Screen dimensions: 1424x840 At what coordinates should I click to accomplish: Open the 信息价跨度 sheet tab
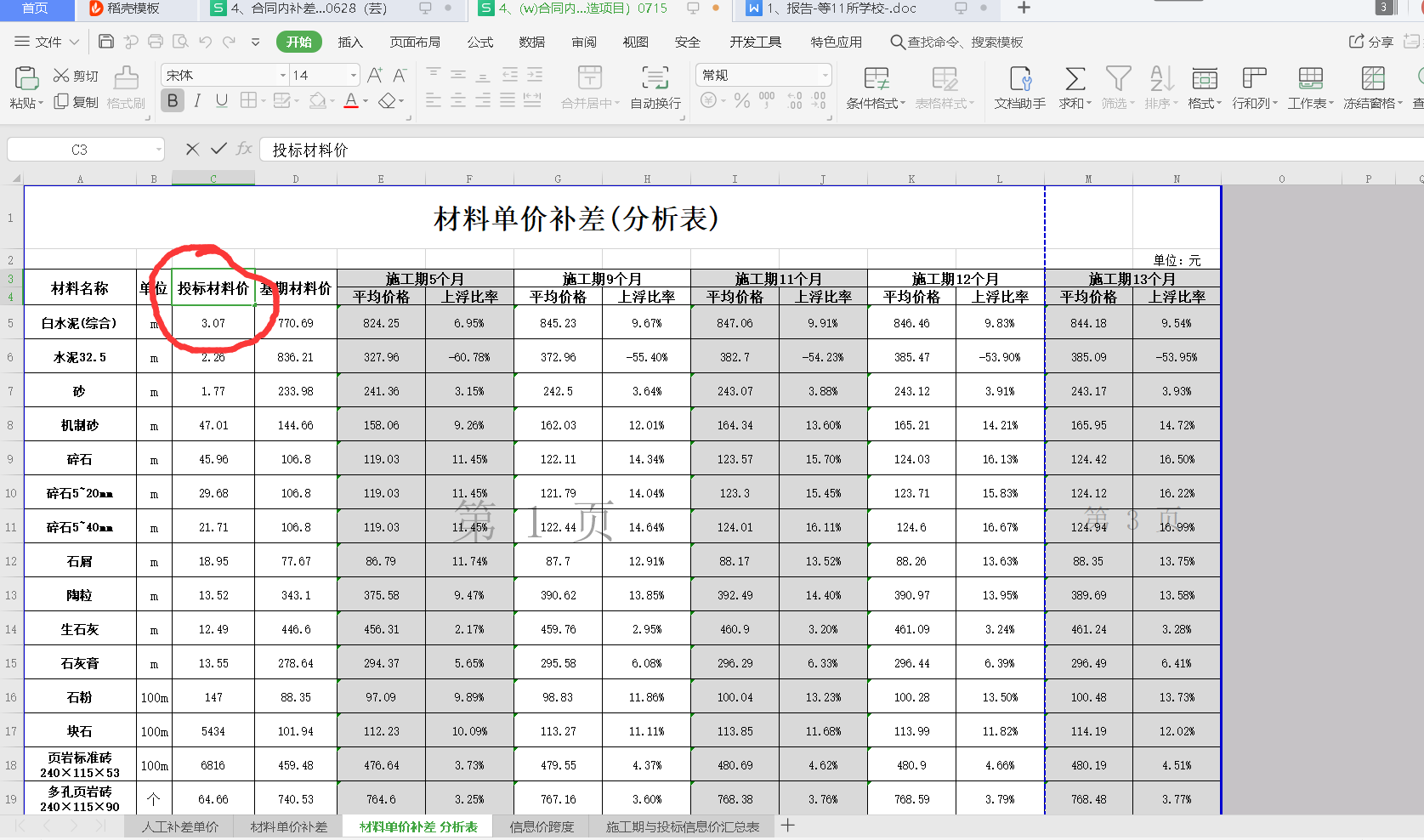pyautogui.click(x=542, y=826)
